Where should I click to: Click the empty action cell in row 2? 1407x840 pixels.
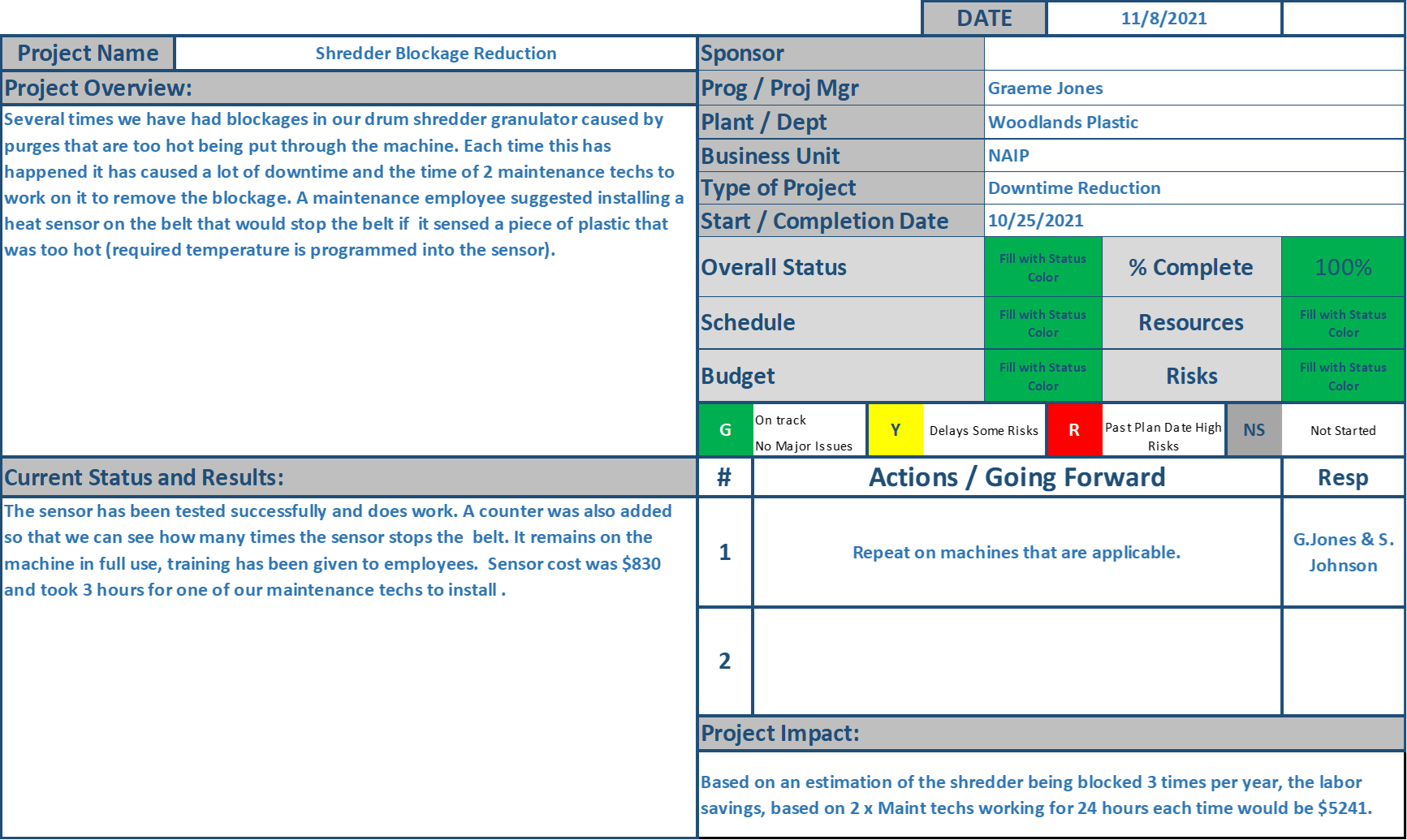[1017, 661]
